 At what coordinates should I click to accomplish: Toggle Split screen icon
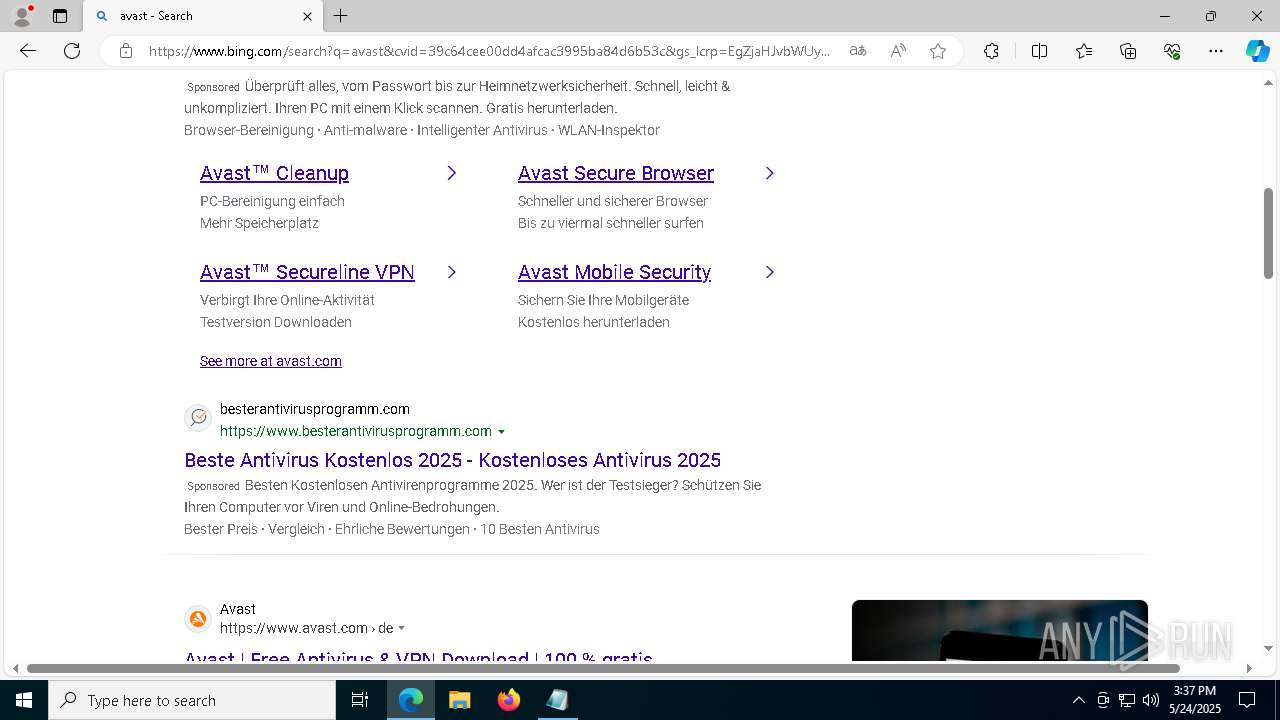[1039, 51]
